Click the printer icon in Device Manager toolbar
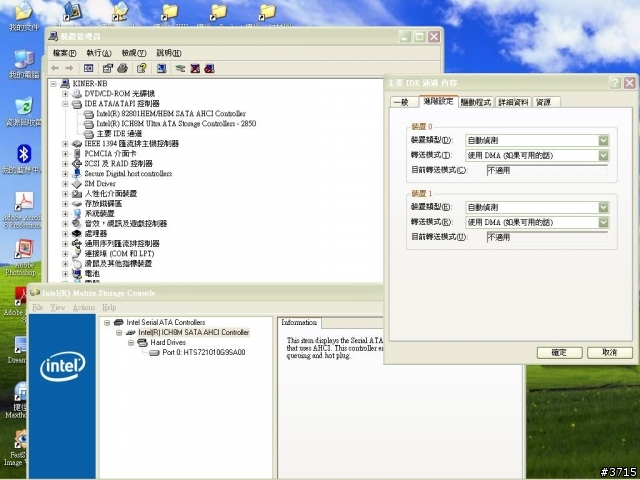This screenshot has width=640, height=480. pos(122,68)
